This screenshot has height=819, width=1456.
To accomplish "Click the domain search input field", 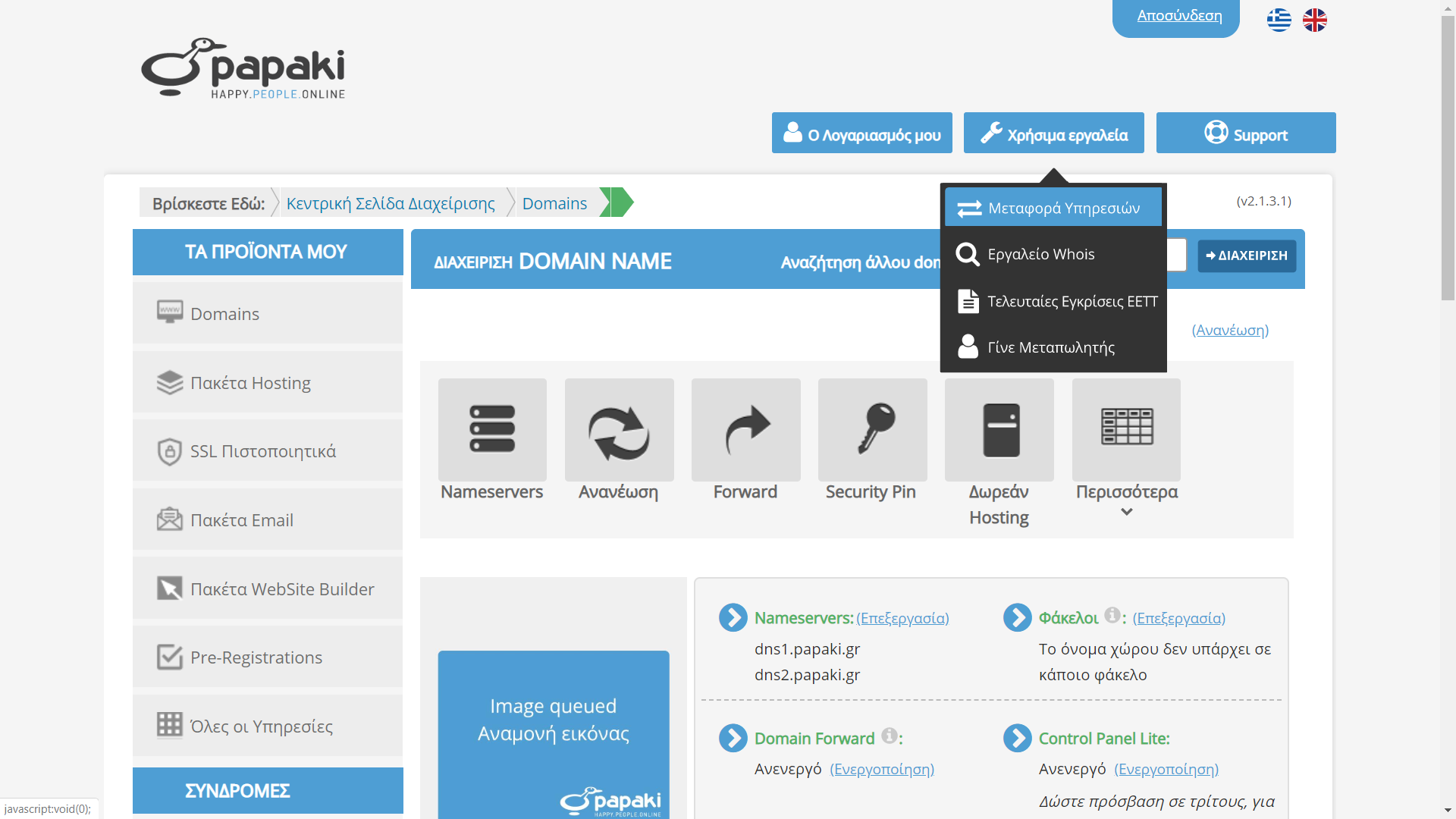I will pyautogui.click(x=1177, y=256).
